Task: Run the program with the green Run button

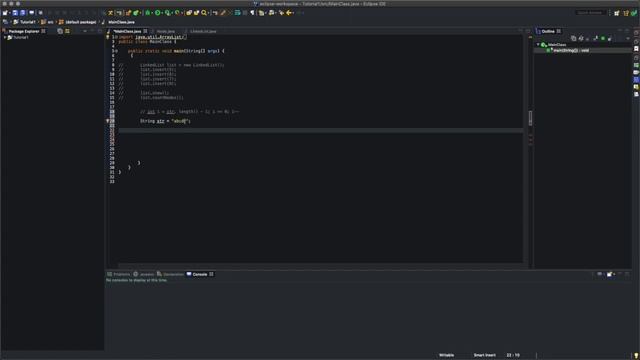Action: 157,13
